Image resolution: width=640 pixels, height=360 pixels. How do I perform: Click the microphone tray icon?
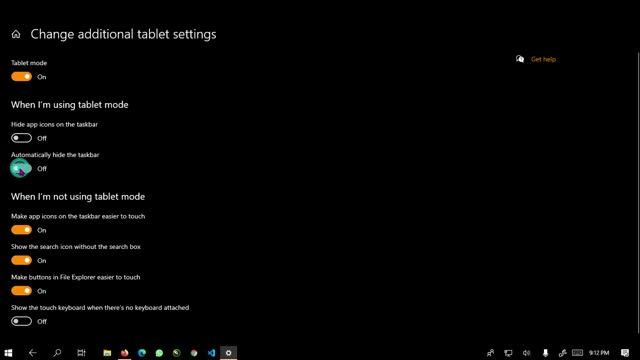[545, 353]
